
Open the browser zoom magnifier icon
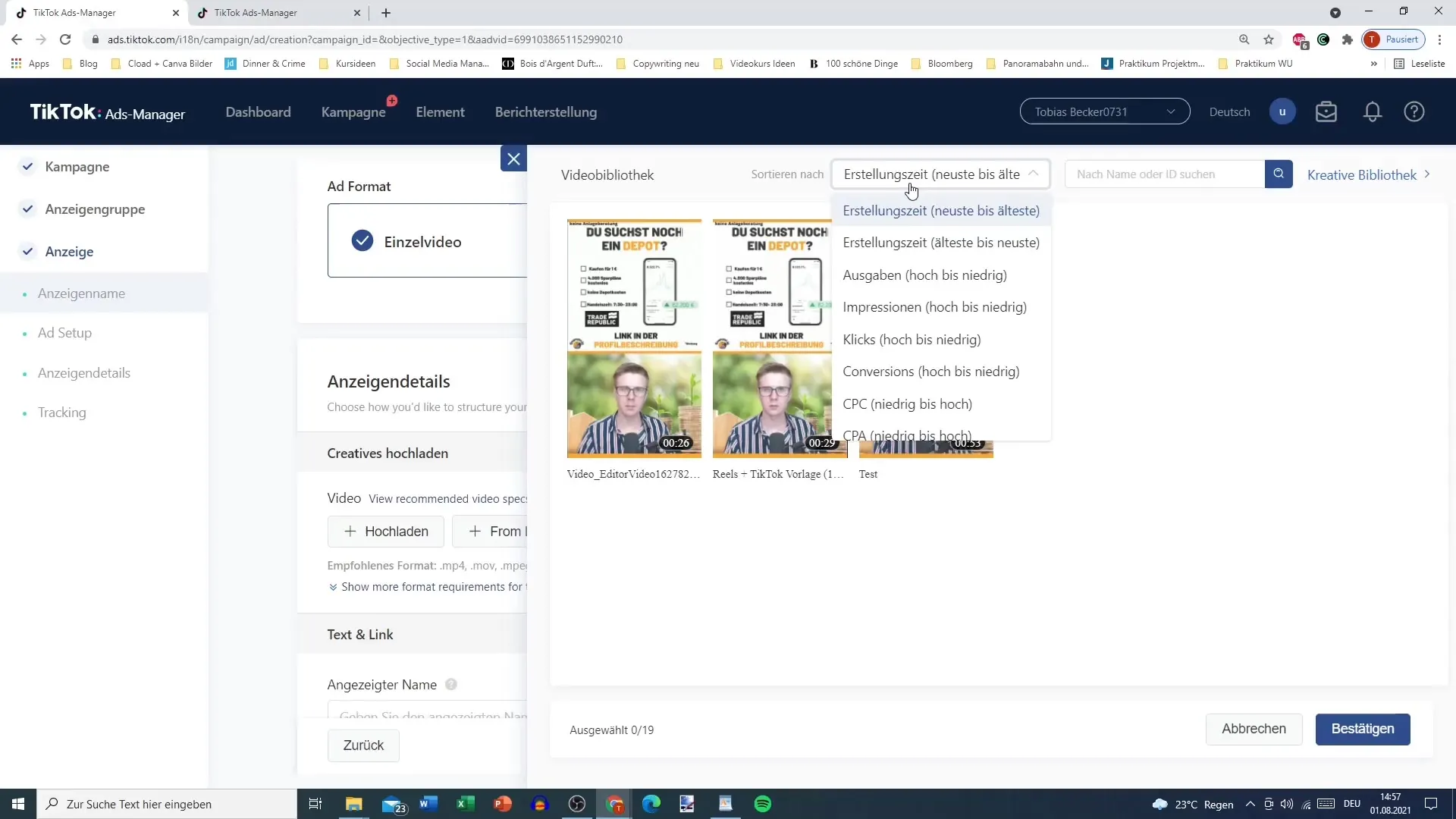[x=1244, y=39]
